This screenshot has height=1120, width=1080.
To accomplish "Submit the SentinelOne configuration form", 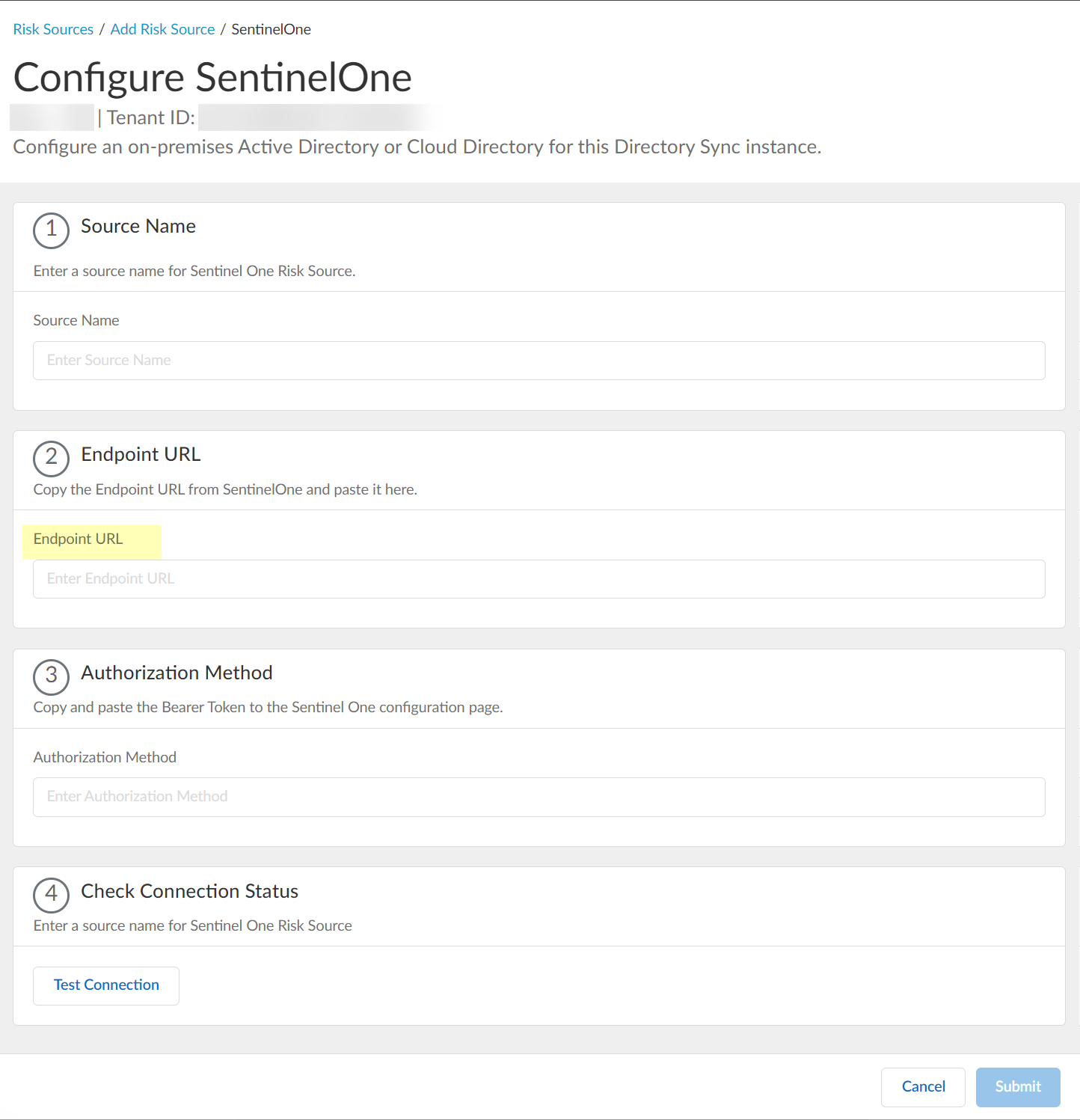I will 1017,1086.
